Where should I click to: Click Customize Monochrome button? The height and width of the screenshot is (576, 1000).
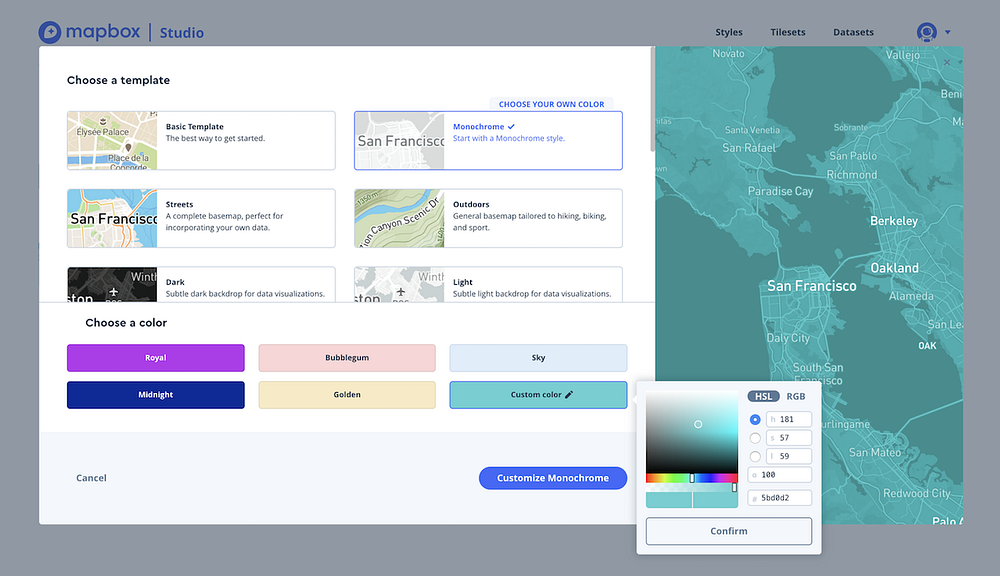pyautogui.click(x=553, y=478)
